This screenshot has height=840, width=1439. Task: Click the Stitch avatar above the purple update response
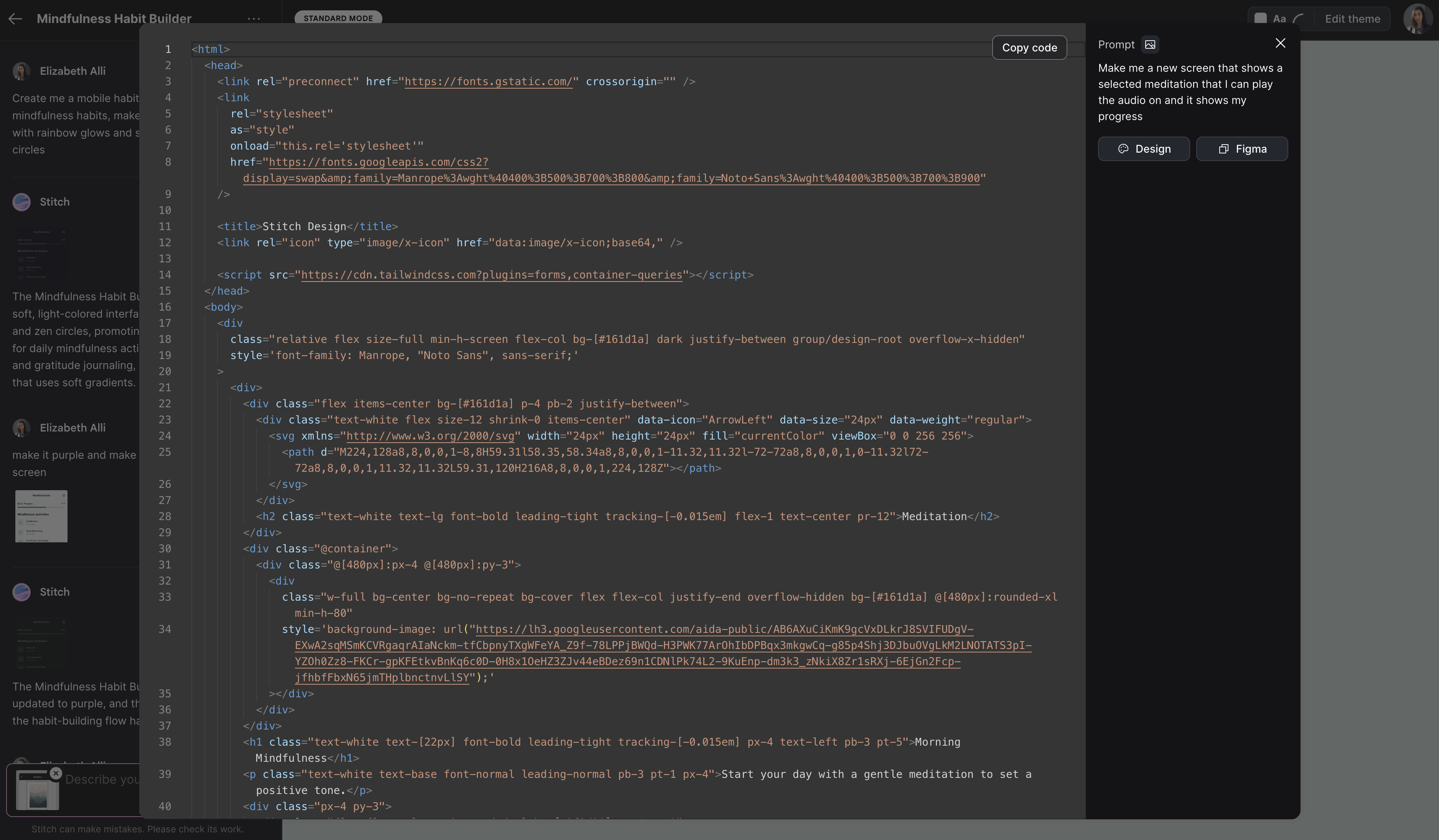(x=22, y=591)
